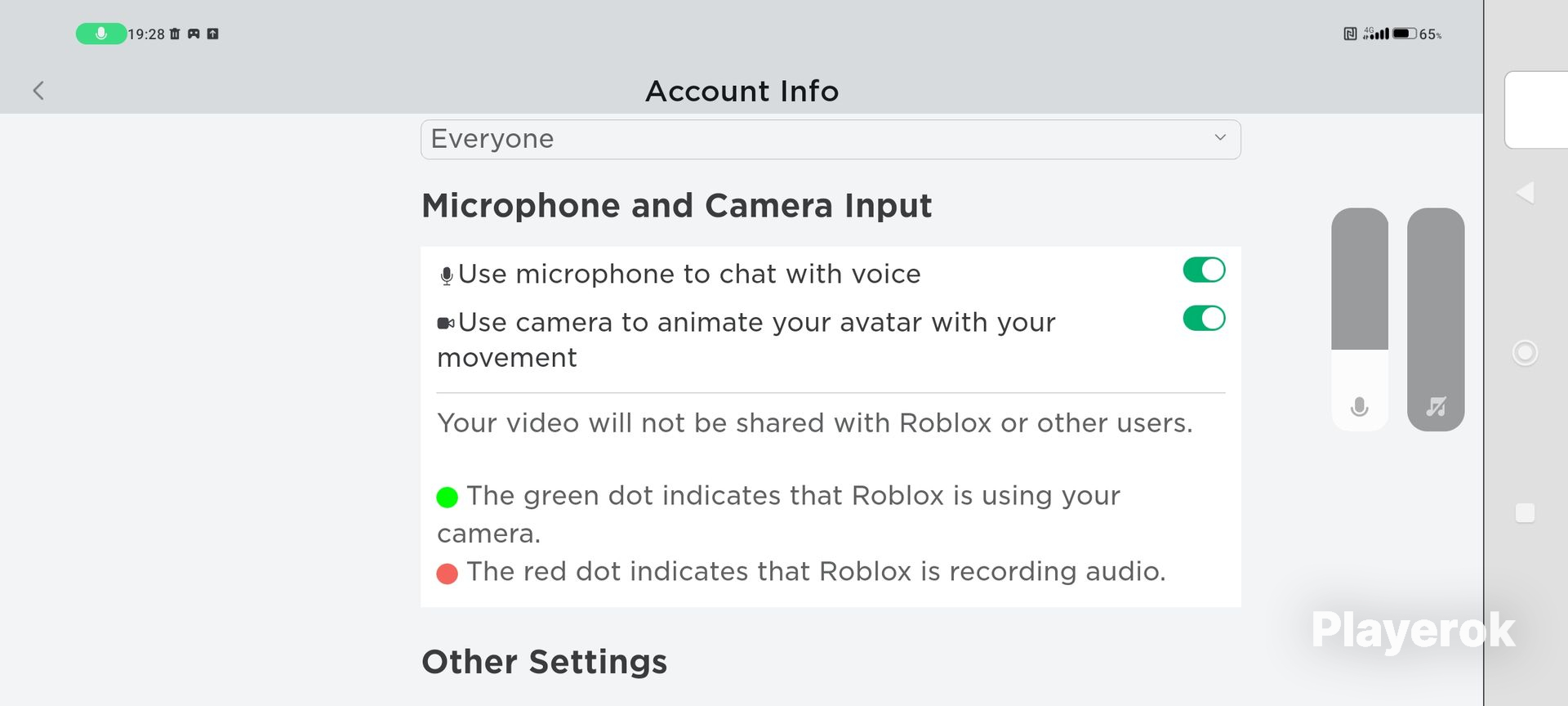Tap the muted music note icon
Screen dimensions: 1568x706
(x=1436, y=406)
